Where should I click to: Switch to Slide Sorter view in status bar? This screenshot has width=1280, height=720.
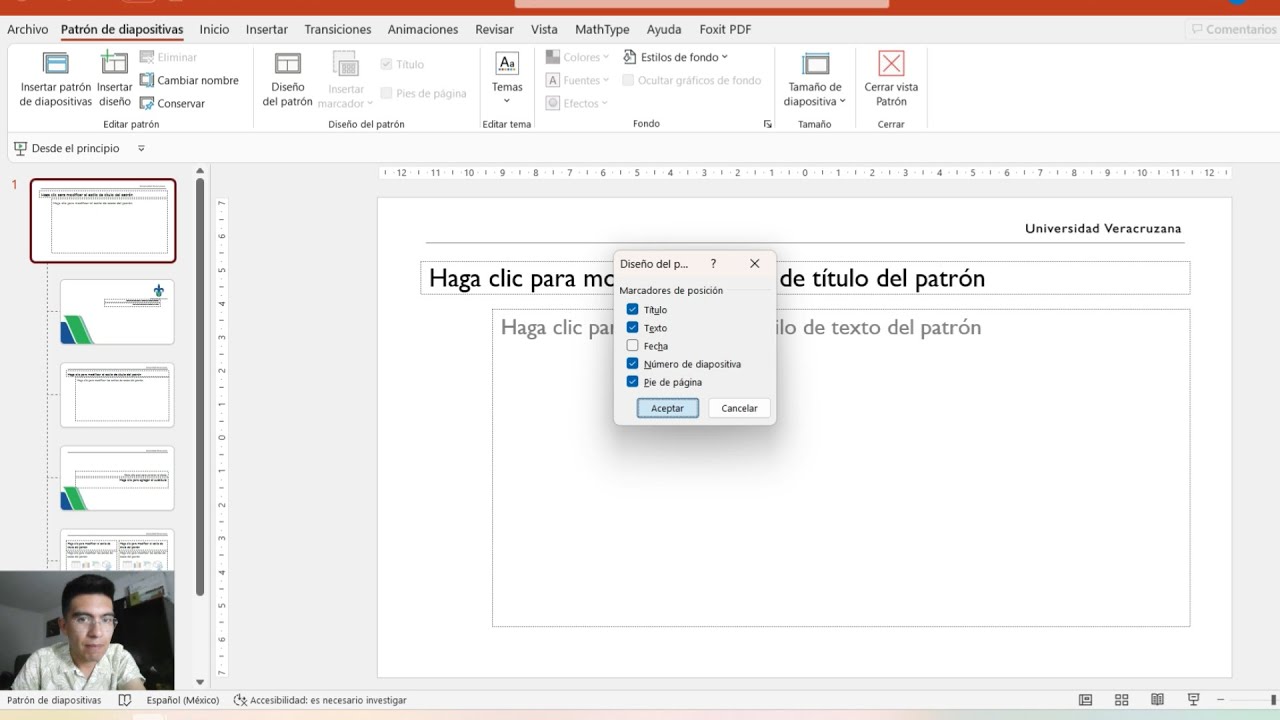1121,700
